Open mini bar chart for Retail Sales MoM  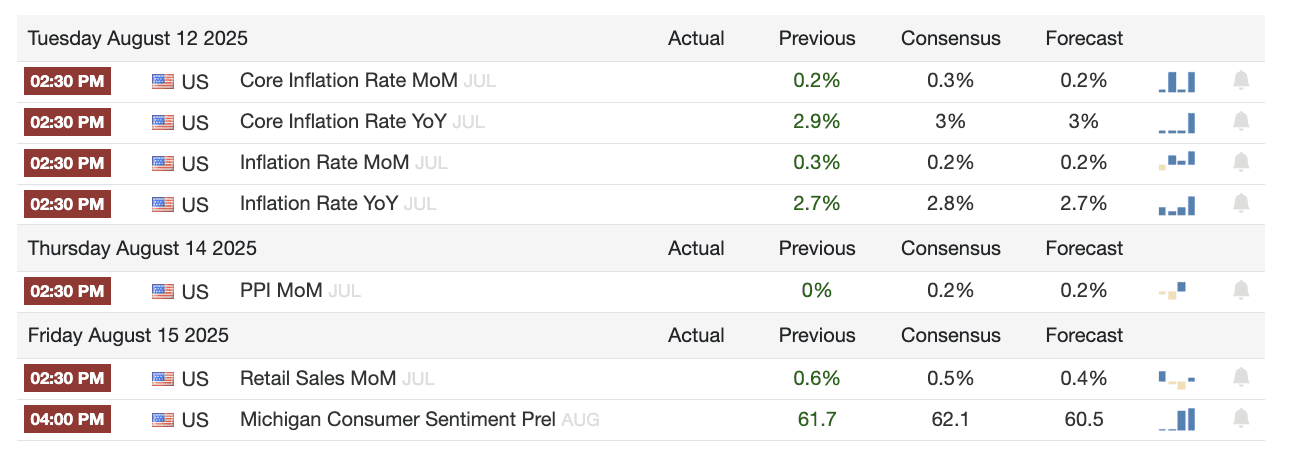[1176, 379]
